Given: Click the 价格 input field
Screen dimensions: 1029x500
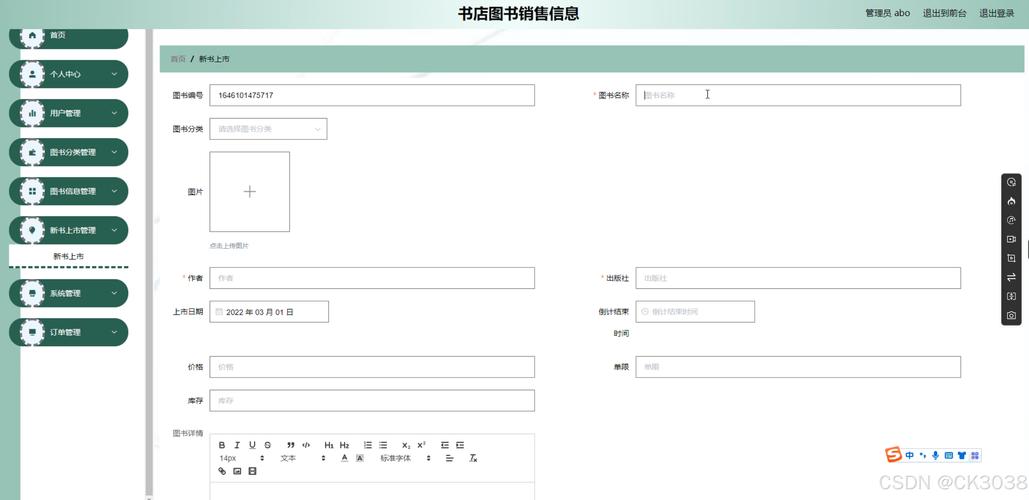Looking at the screenshot, I should [372, 367].
